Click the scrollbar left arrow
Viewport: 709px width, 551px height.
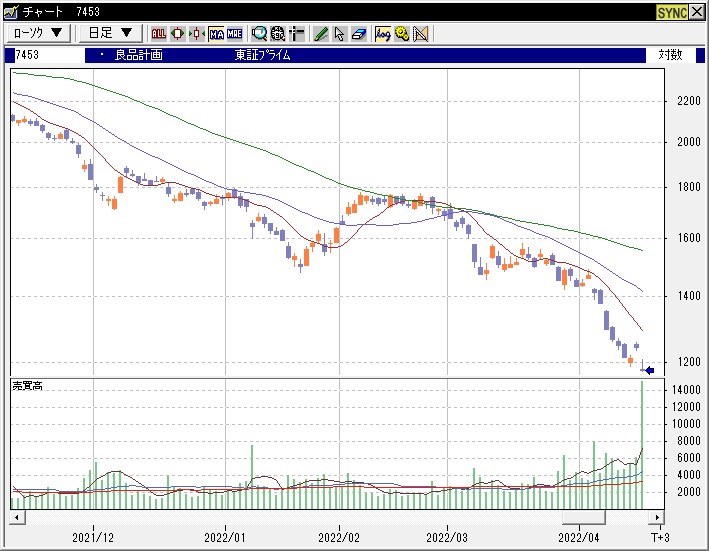coord(16,517)
